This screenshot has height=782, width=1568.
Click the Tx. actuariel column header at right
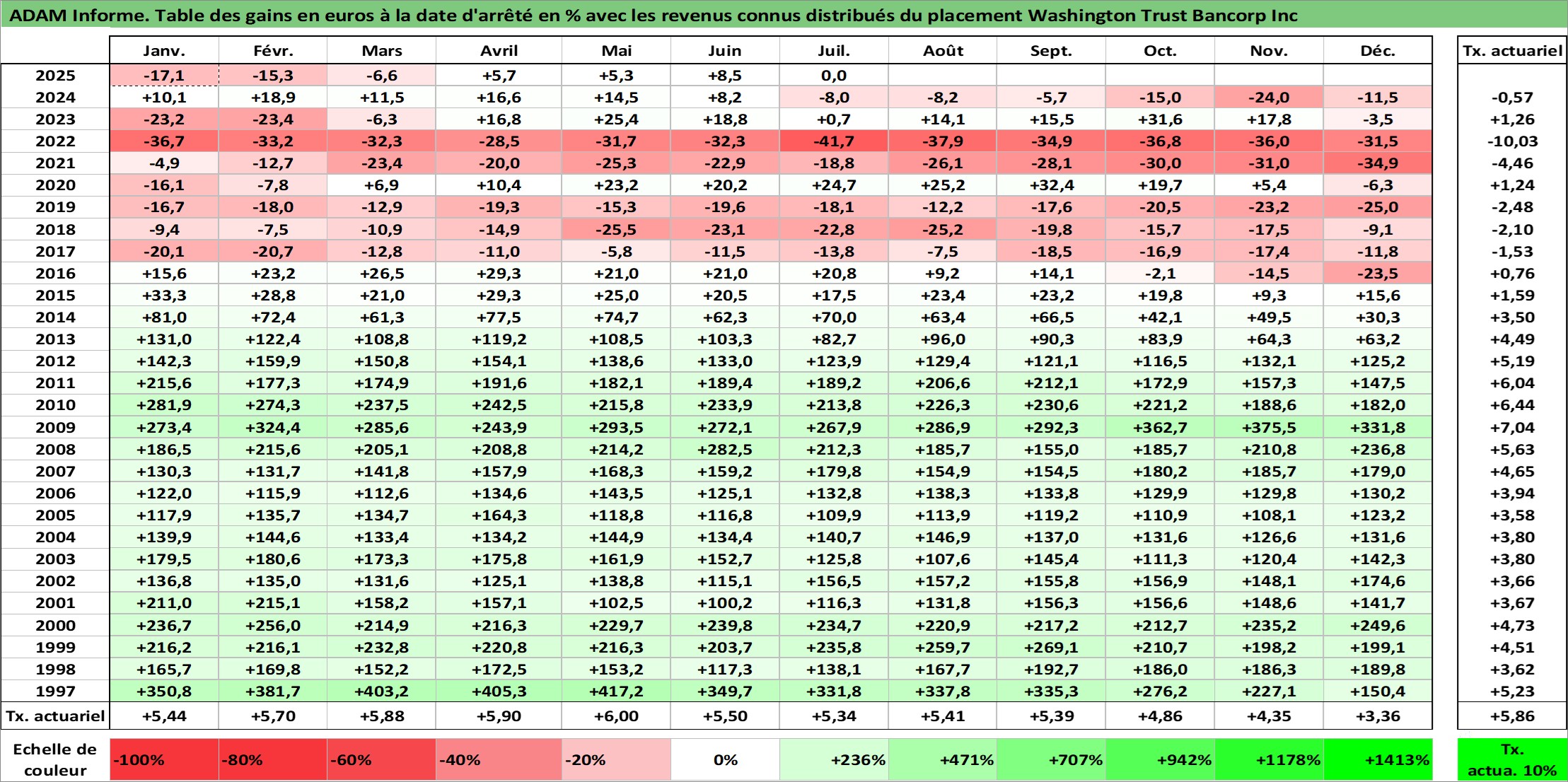[1512, 50]
